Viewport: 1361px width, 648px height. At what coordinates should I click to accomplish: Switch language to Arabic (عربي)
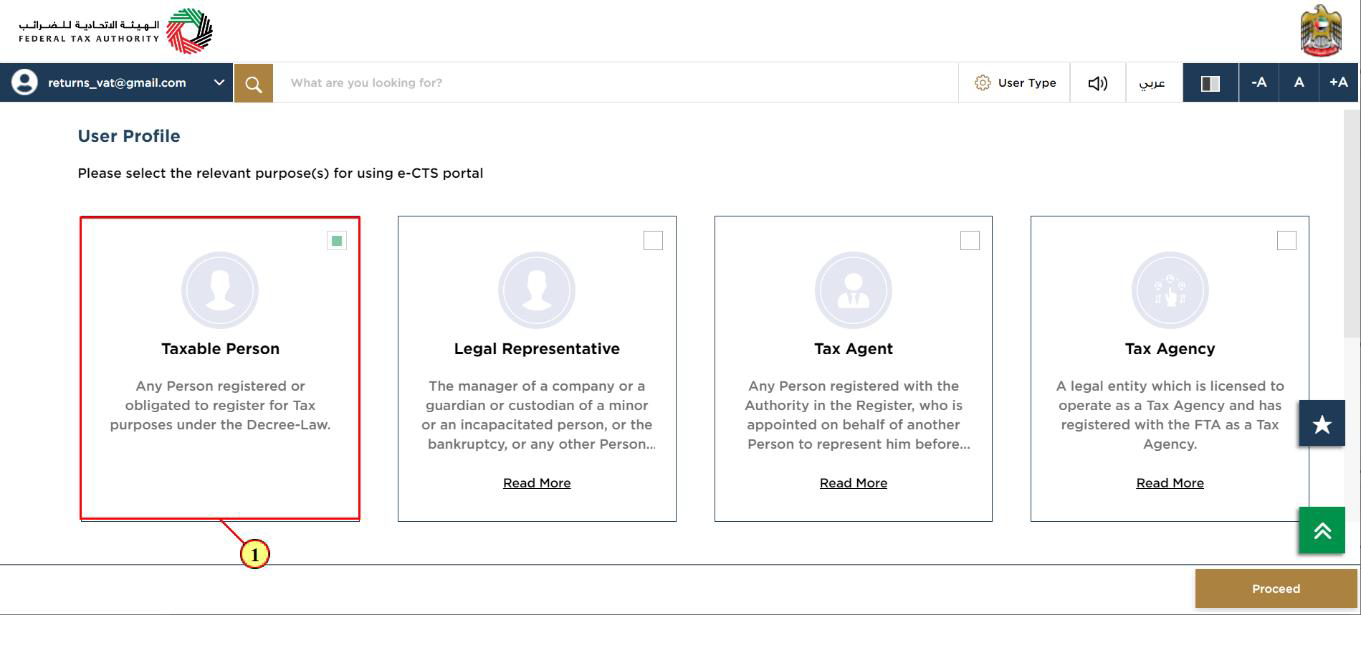tap(1153, 83)
